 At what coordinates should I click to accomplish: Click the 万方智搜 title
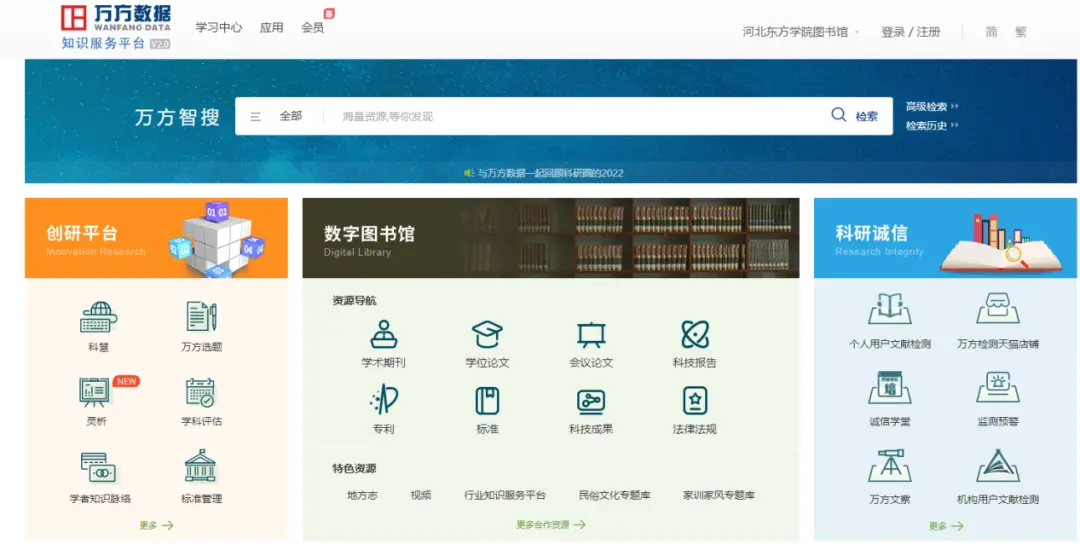177,117
